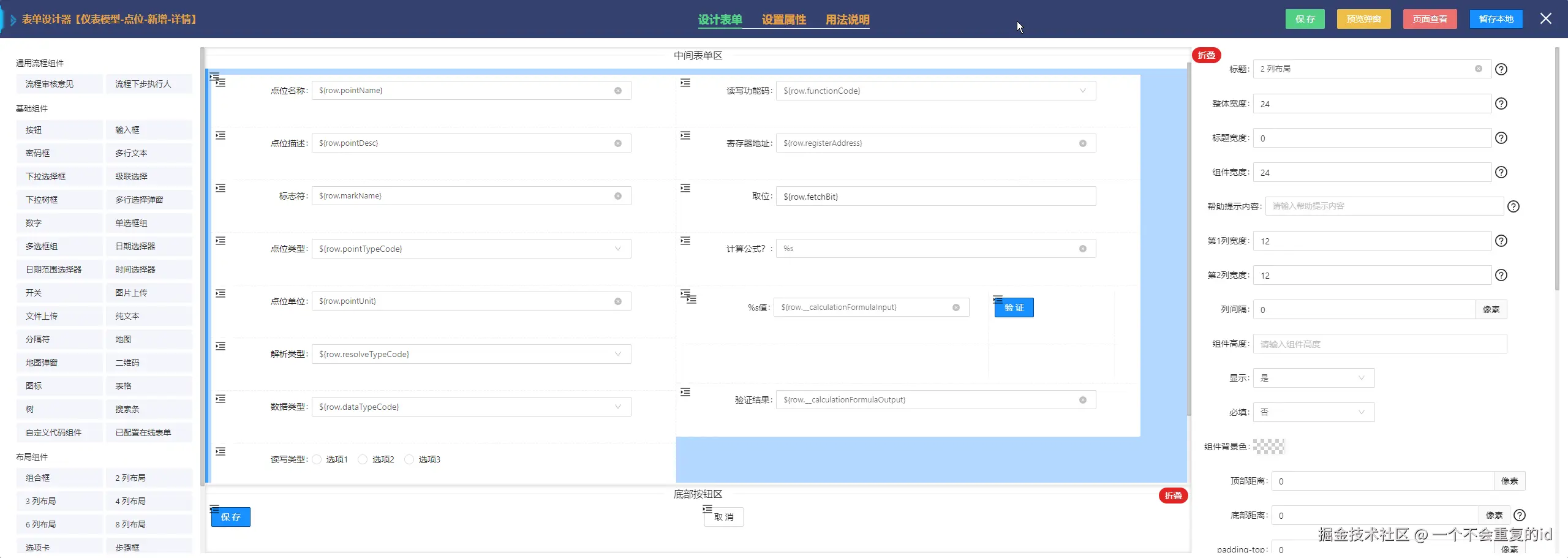Viewport: 1568px width, 558px height.
Task: Click the drag handle on the 取消 button
Action: 707,509
